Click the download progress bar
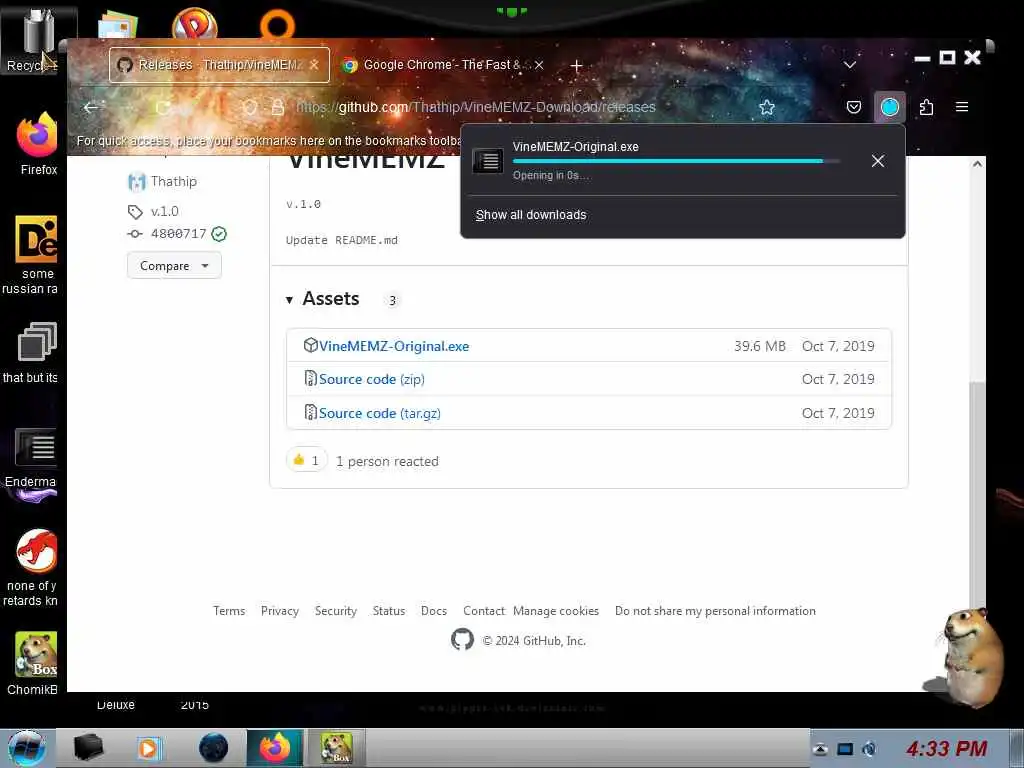The image size is (1024, 768). [x=677, y=161]
